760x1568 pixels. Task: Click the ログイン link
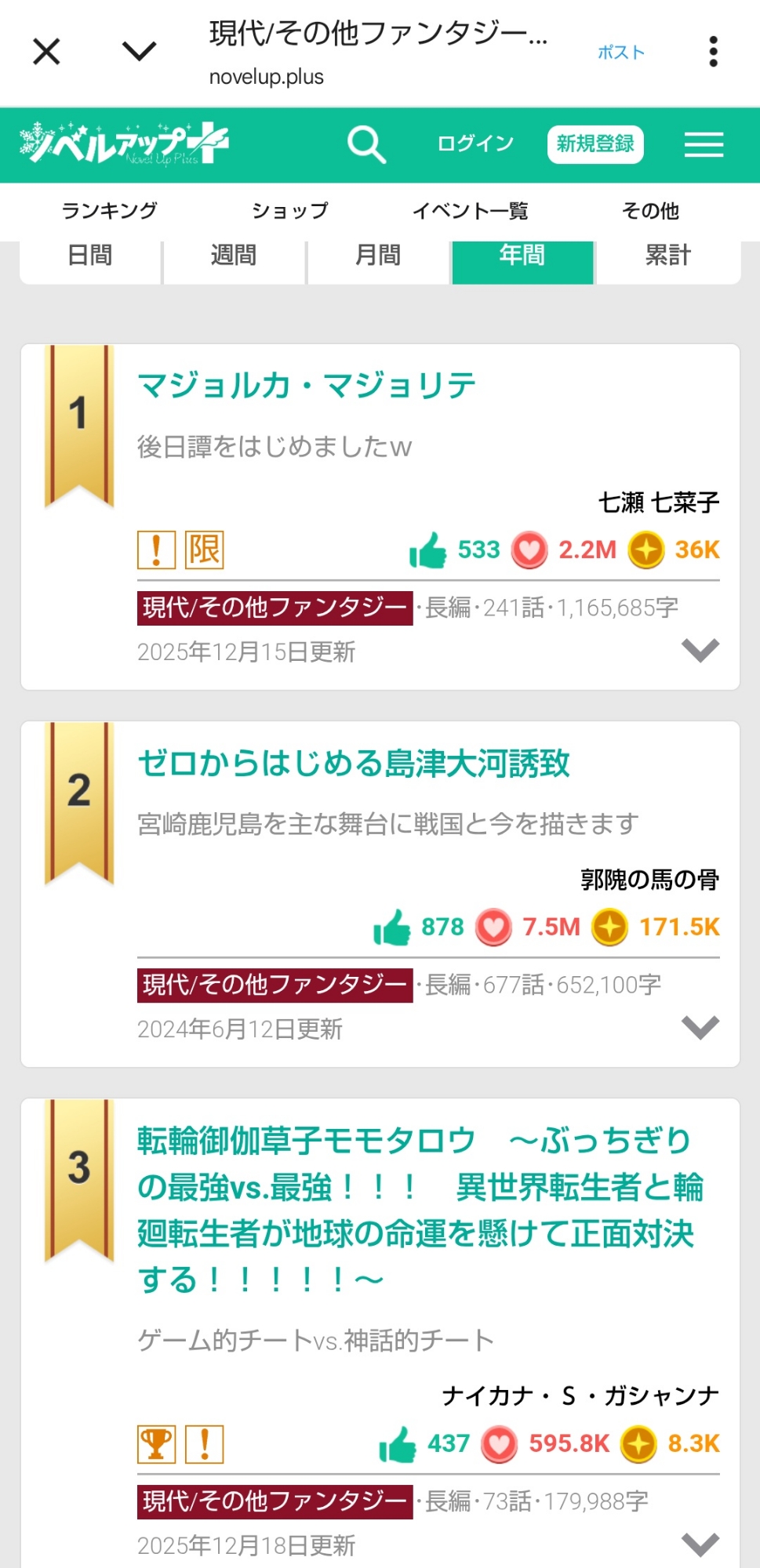[x=475, y=144]
